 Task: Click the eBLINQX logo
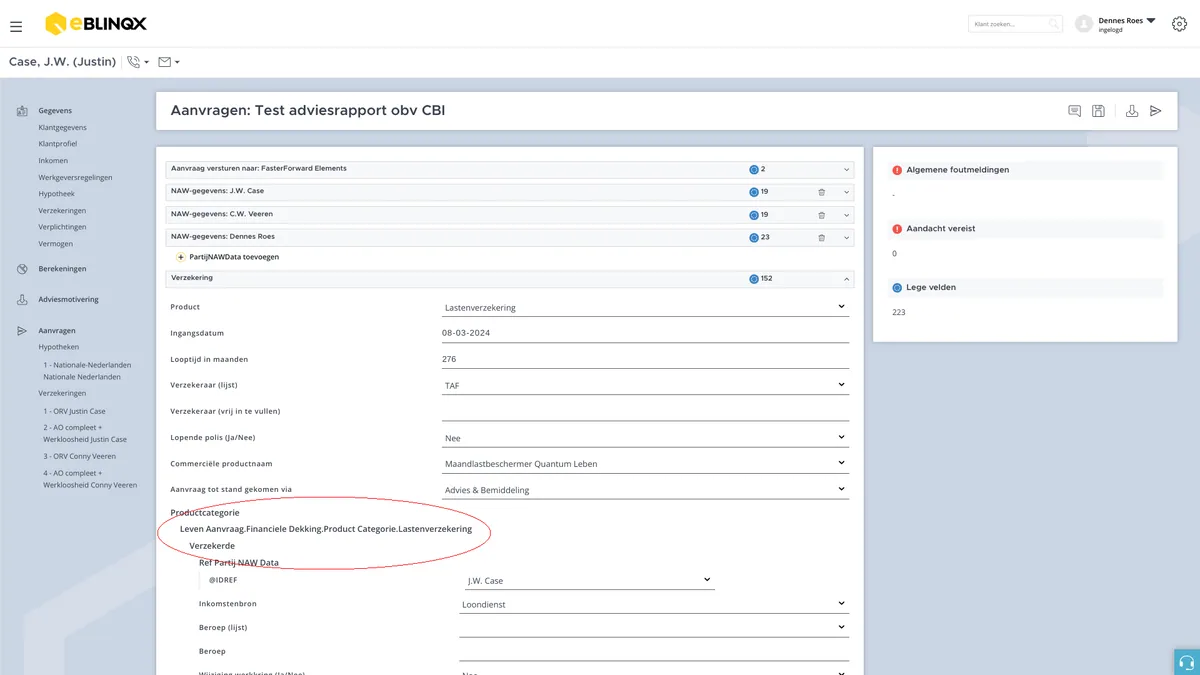96,24
